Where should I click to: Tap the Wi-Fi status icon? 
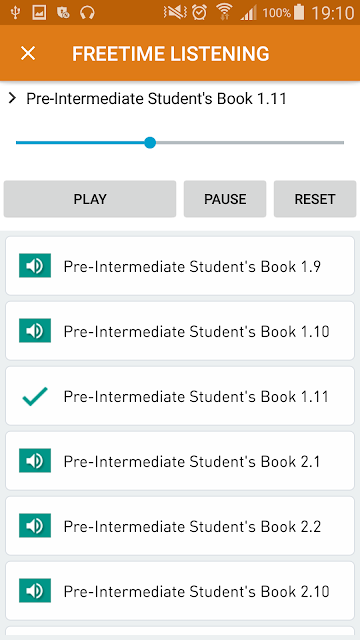(x=224, y=12)
